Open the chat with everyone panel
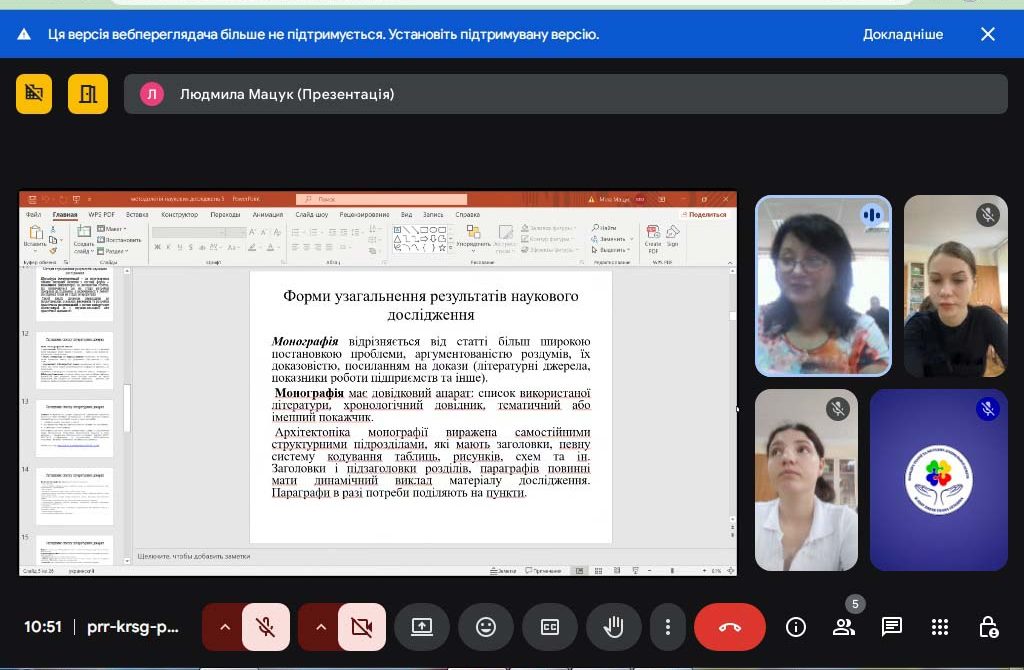The image size is (1024, 670). coord(892,627)
